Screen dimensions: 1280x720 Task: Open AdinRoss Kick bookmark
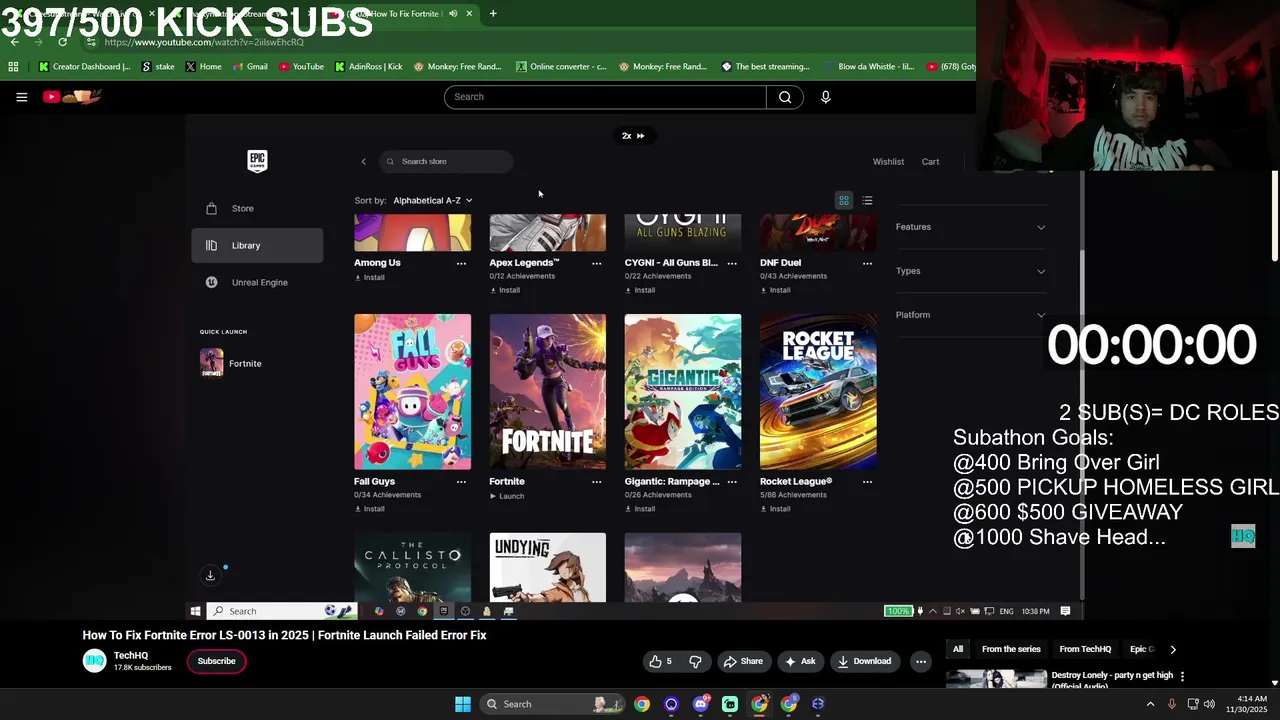(x=369, y=67)
